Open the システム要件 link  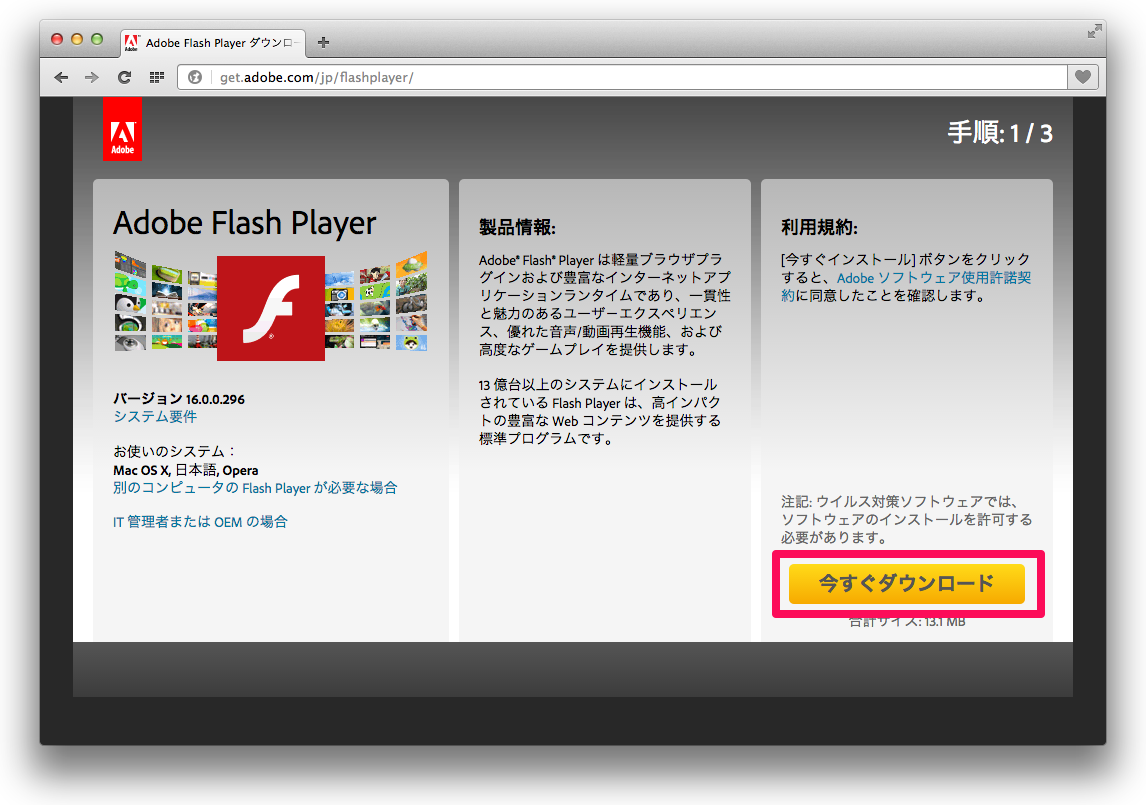click(x=155, y=416)
